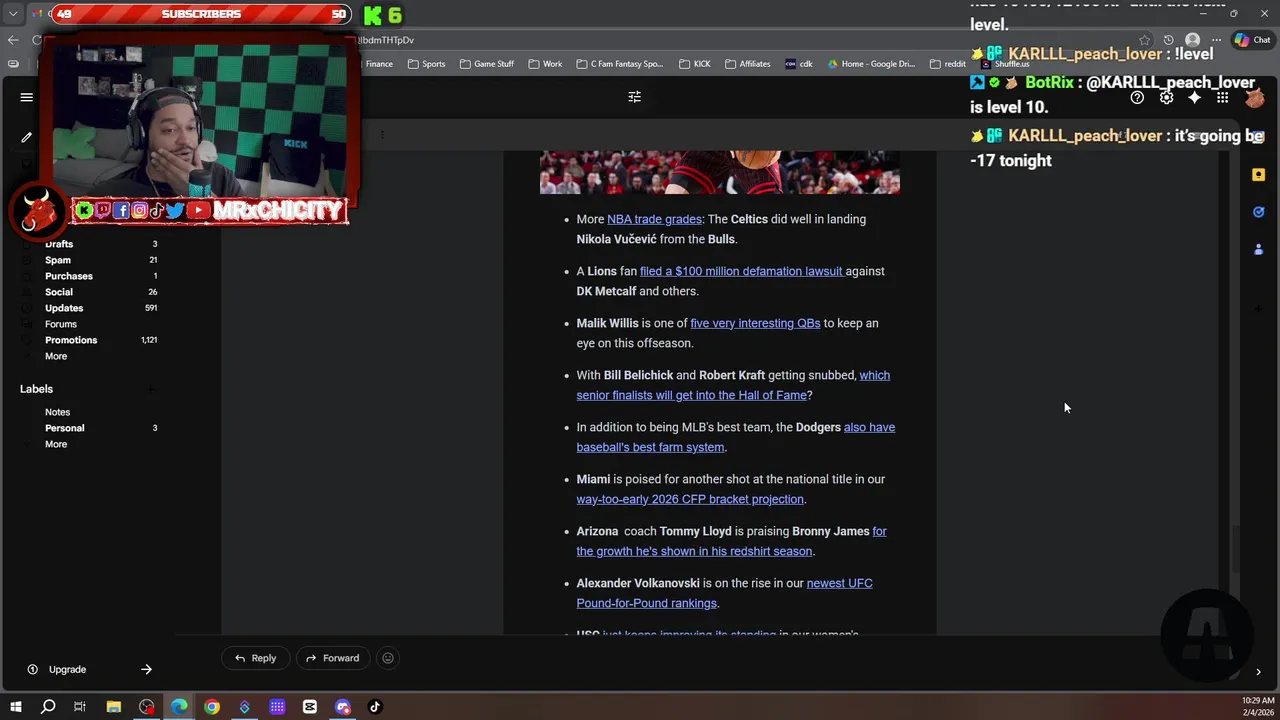The height and width of the screenshot is (720, 1280).
Task: Open Microsoft Edge from taskbar
Action: (x=179, y=707)
